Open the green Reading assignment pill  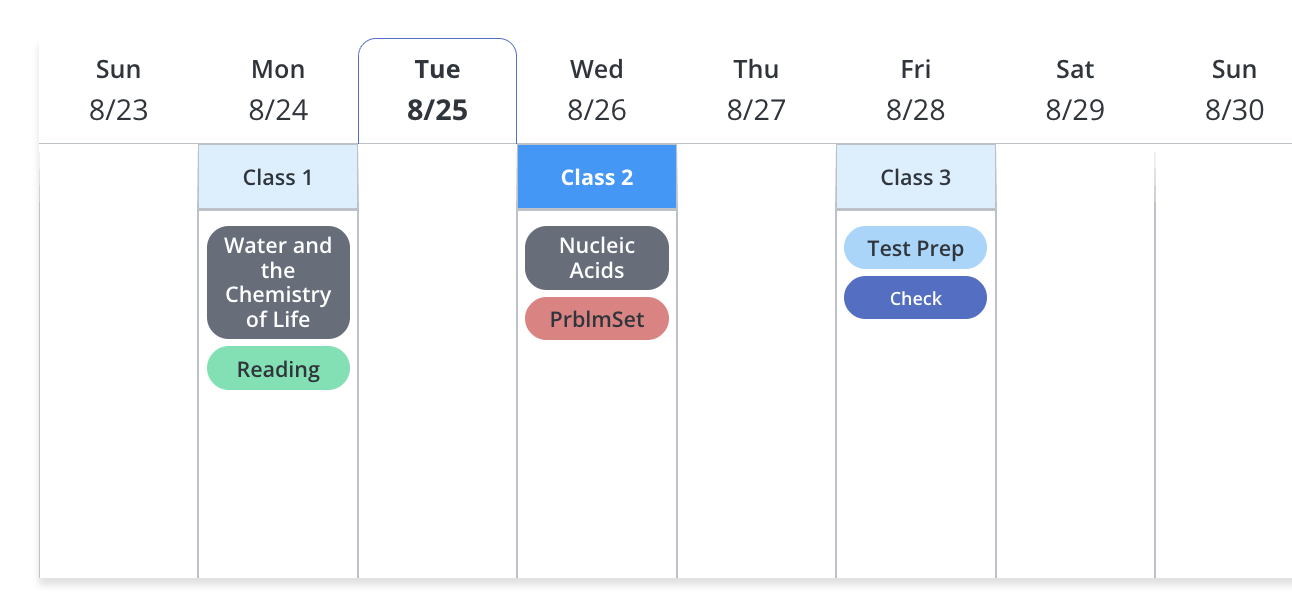pos(278,369)
